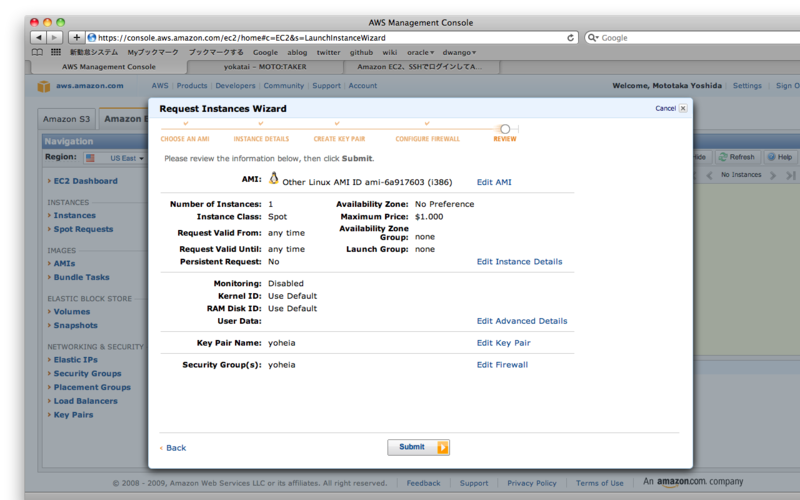800x500 pixels.
Task: Switch to the AWS Management Console browser tab
Action: click(109, 67)
